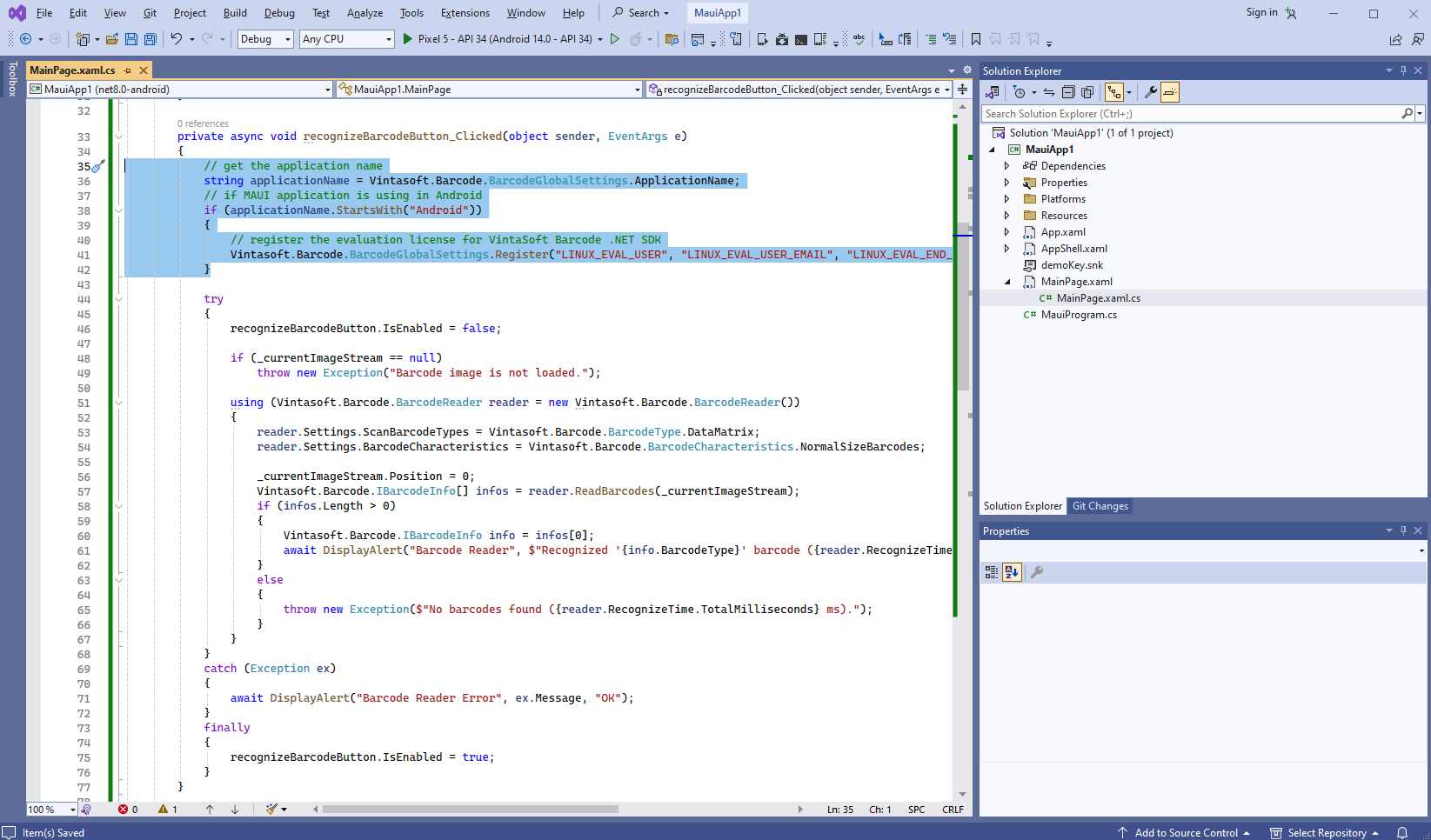
Task: Select the Solution Explorer bottom tab
Action: (x=1023, y=506)
